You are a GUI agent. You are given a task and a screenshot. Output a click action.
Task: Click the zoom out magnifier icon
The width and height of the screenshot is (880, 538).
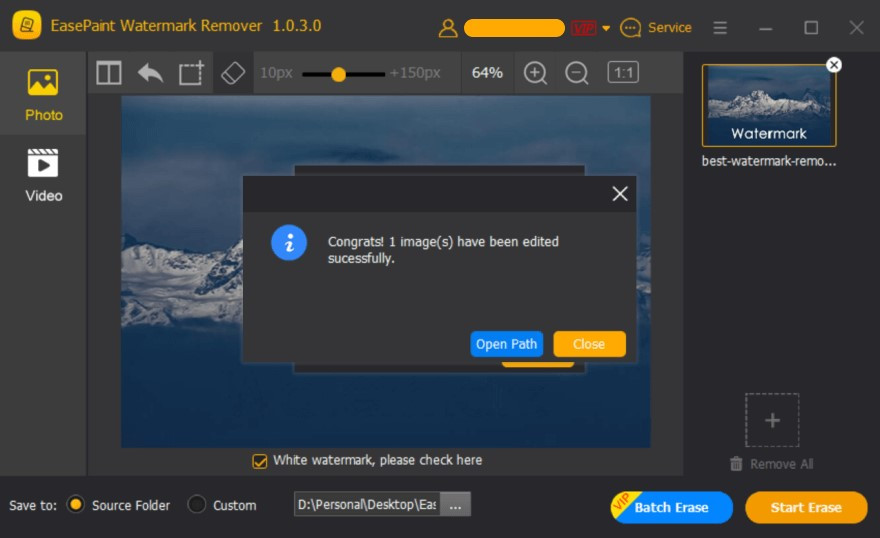click(576, 73)
